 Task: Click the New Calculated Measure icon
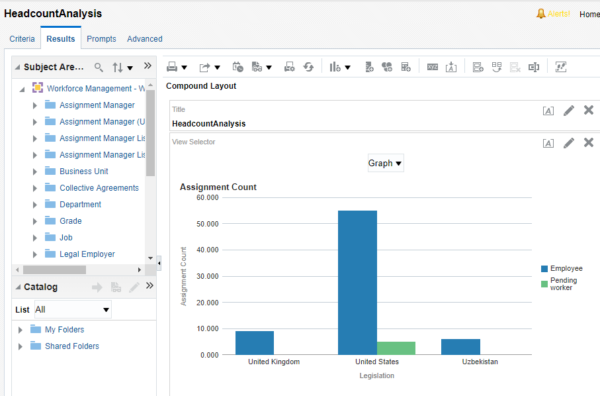(x=406, y=67)
